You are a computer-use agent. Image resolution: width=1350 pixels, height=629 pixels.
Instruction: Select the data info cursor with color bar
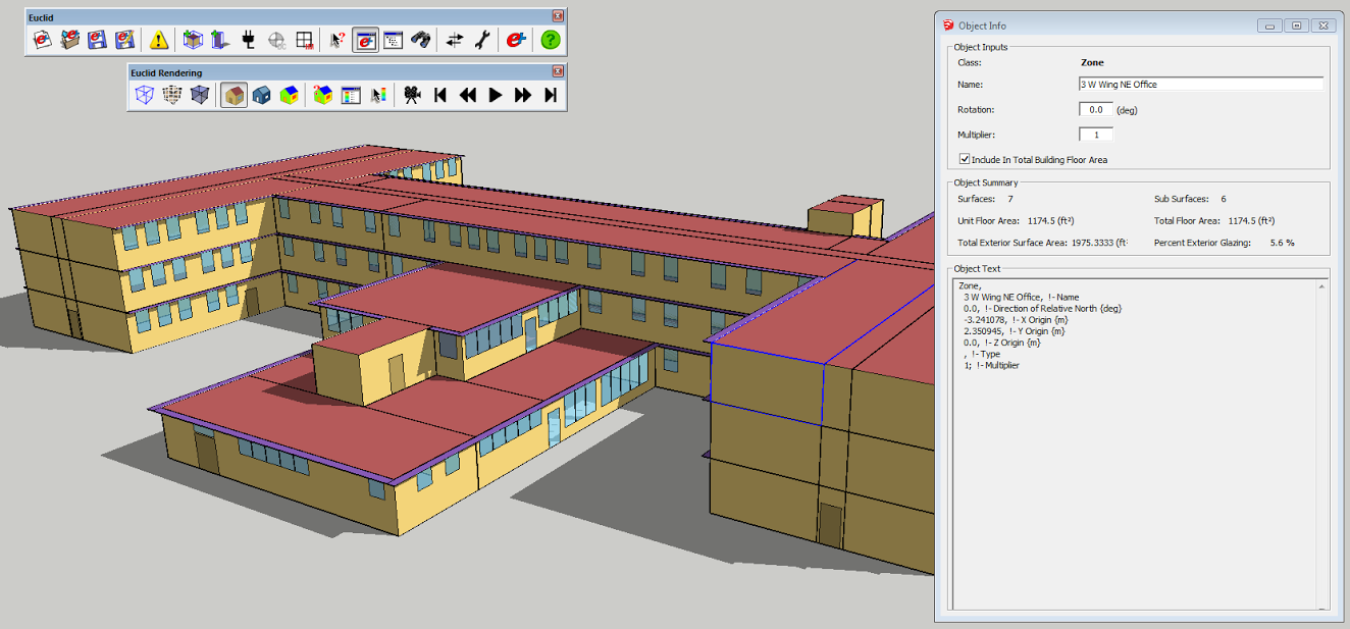[x=378, y=95]
